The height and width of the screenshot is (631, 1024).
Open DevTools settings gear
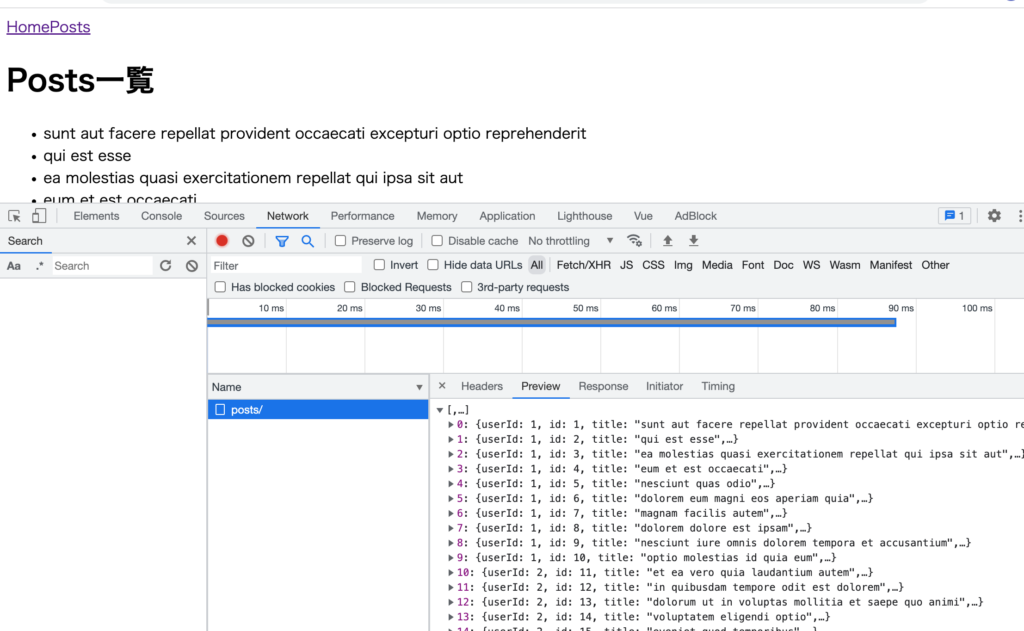pos(994,216)
